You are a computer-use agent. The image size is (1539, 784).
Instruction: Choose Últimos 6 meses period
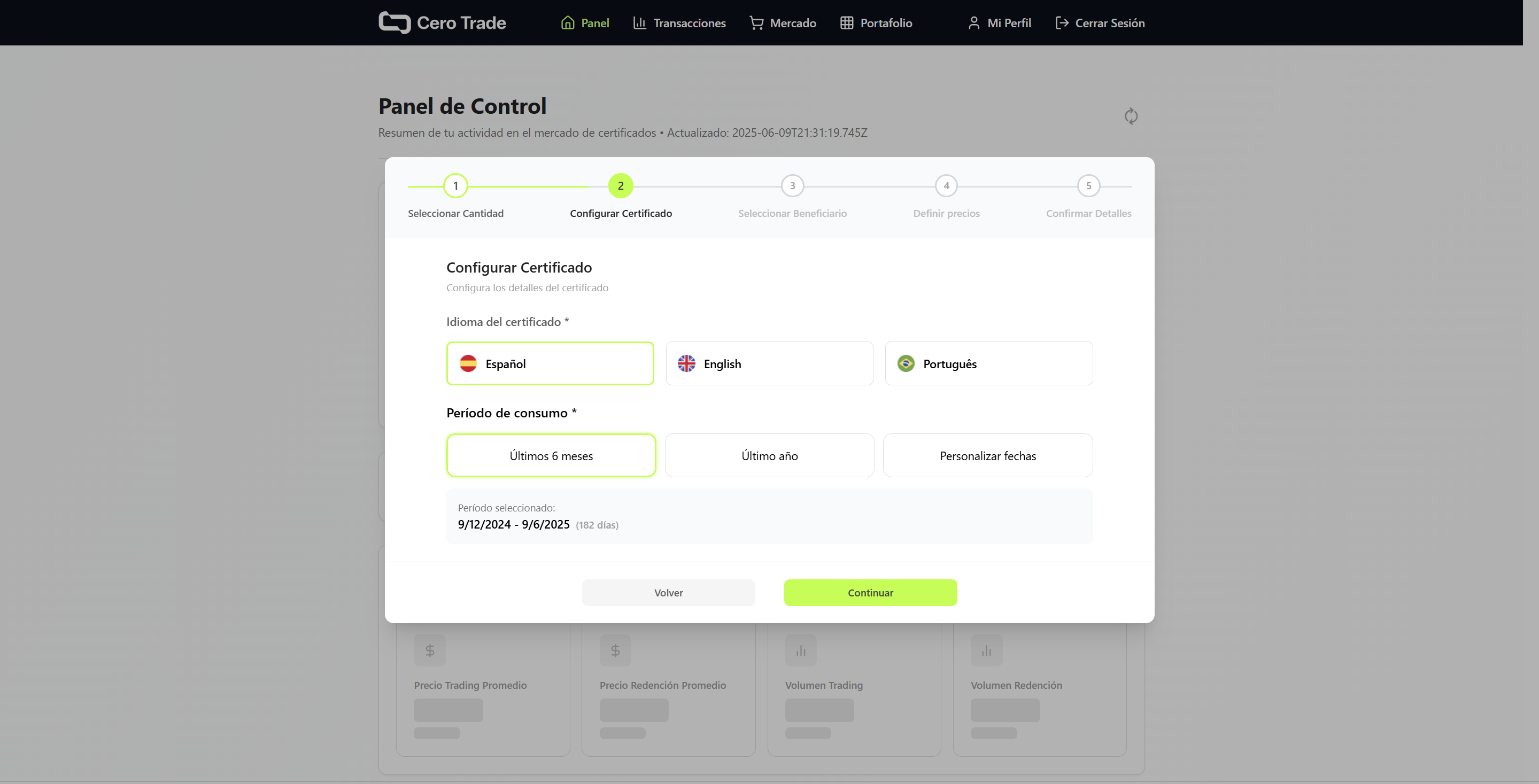pyautogui.click(x=551, y=455)
